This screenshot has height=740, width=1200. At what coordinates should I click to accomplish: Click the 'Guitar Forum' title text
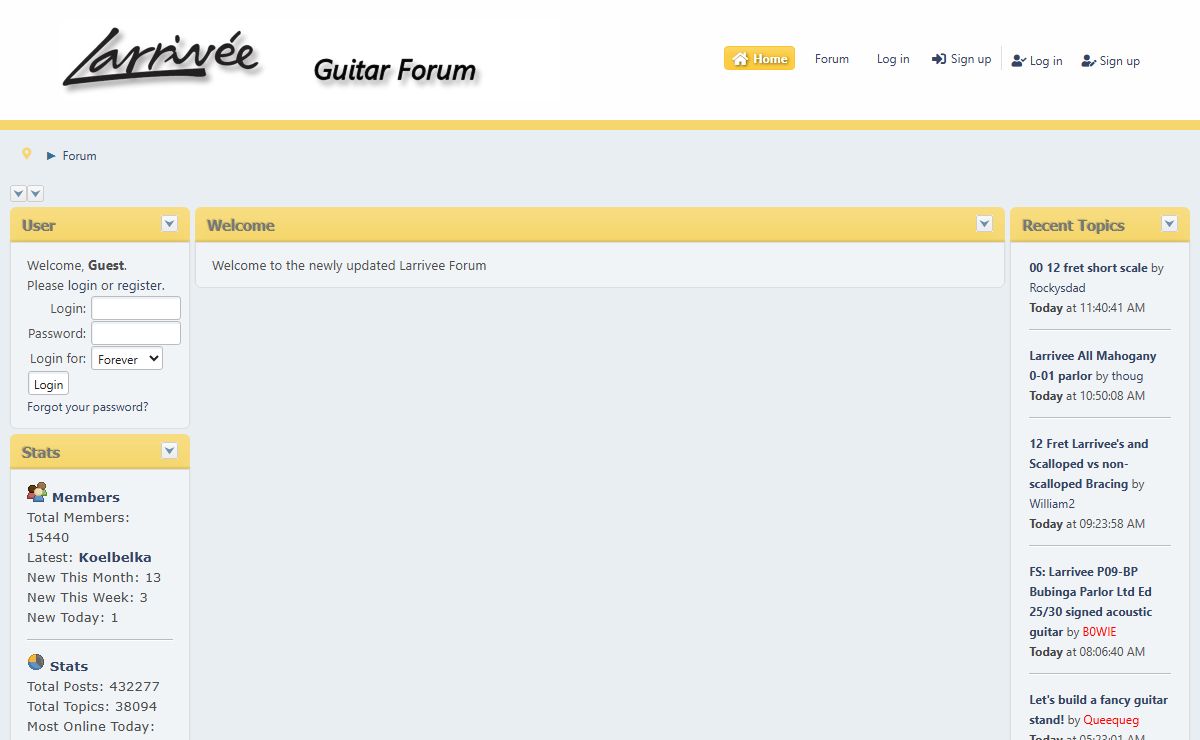tap(395, 70)
